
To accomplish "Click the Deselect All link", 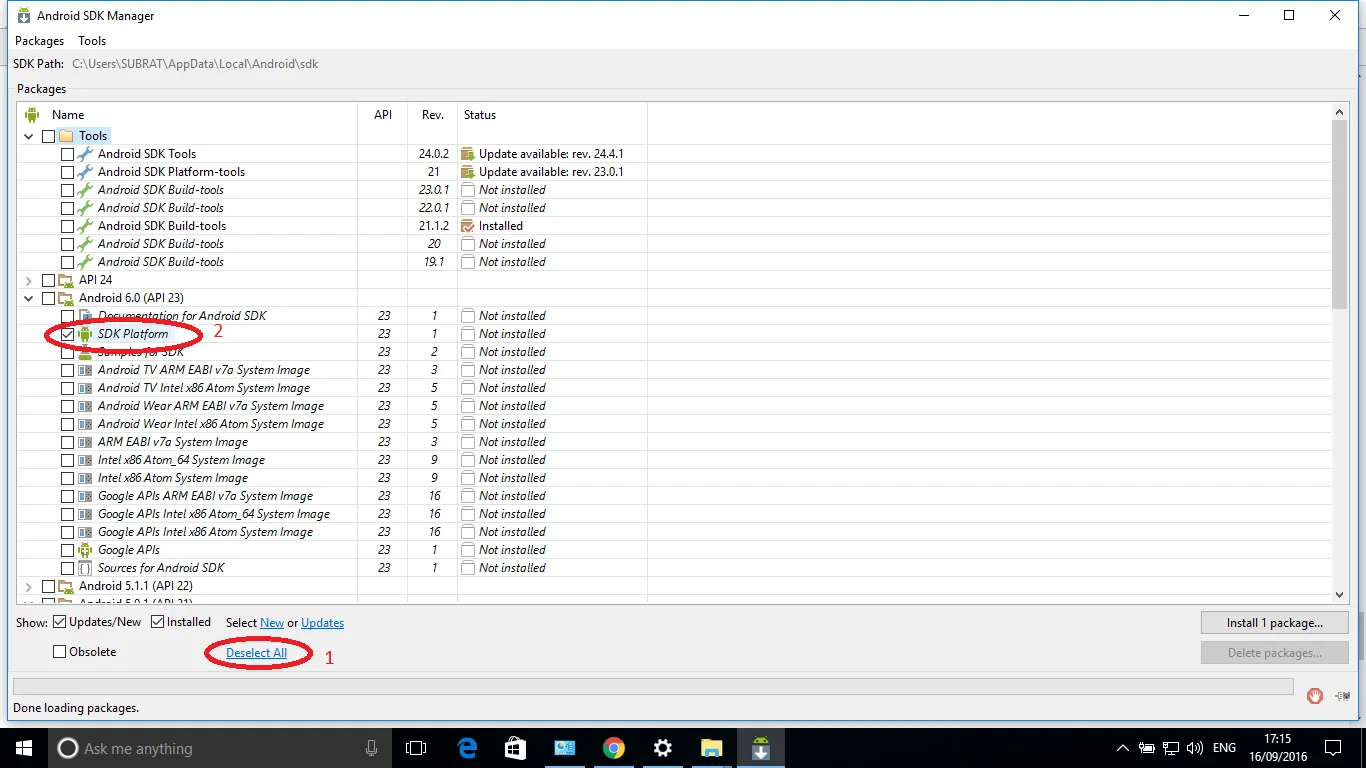I will coord(256,653).
